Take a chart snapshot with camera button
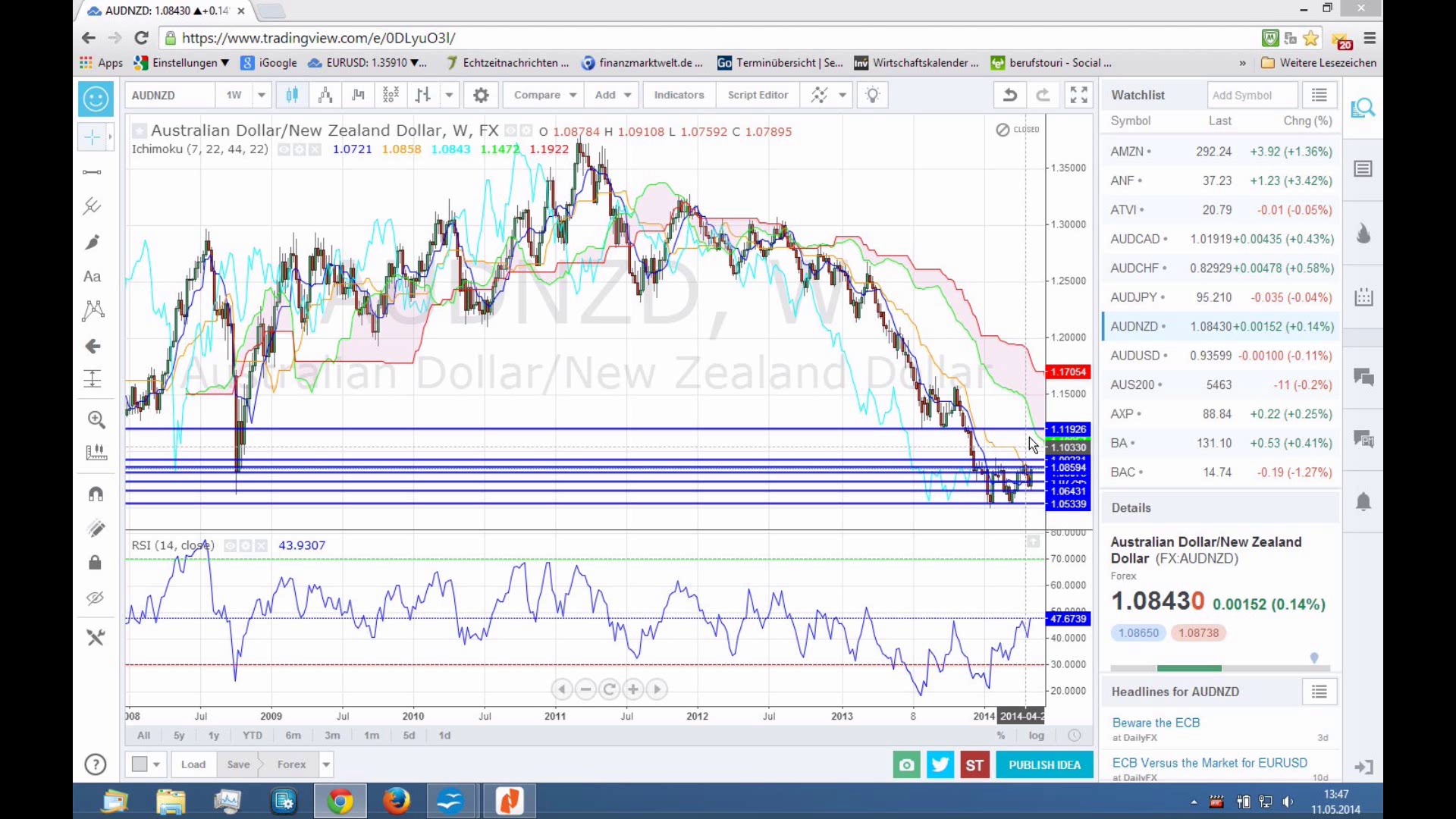This screenshot has width=1456, height=819. tap(906, 764)
